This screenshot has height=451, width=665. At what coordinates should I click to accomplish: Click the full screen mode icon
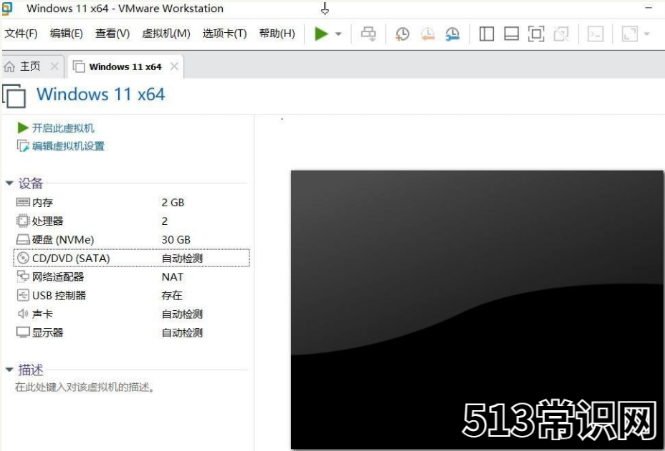(x=536, y=34)
